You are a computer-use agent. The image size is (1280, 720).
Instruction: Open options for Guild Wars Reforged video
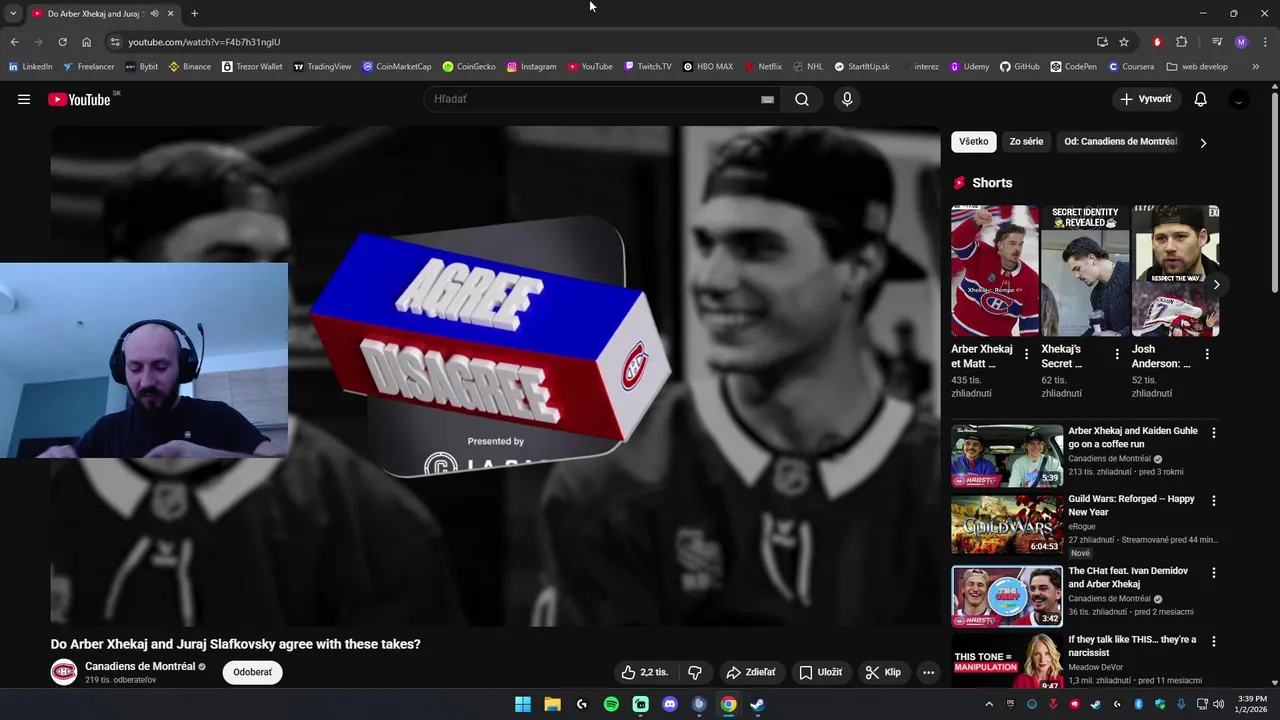1213,500
